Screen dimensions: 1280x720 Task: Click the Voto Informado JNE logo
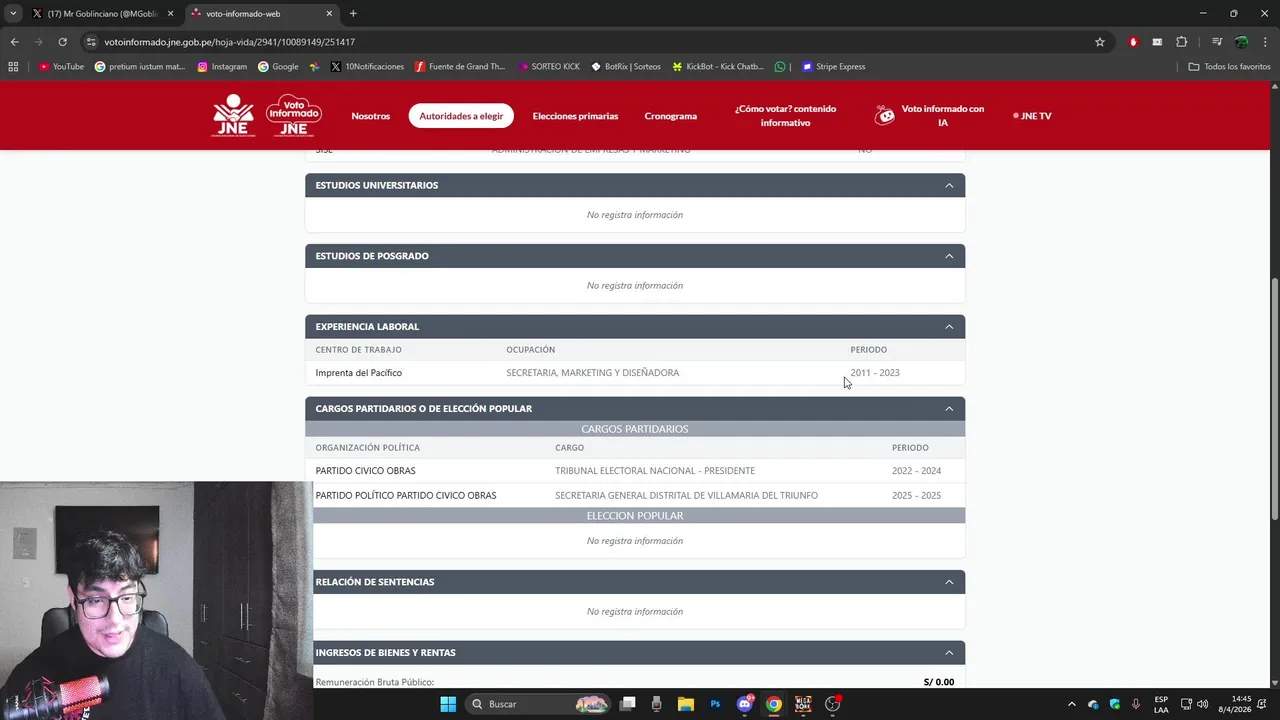294,115
